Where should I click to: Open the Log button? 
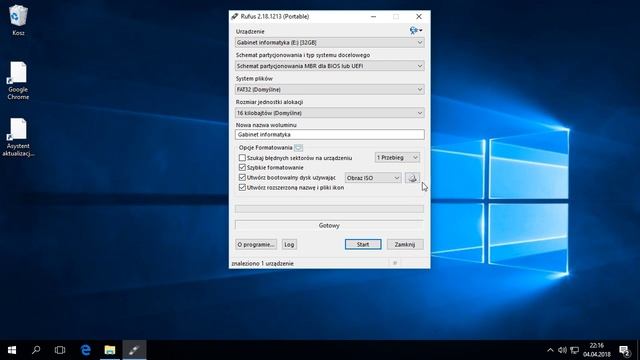coord(289,244)
